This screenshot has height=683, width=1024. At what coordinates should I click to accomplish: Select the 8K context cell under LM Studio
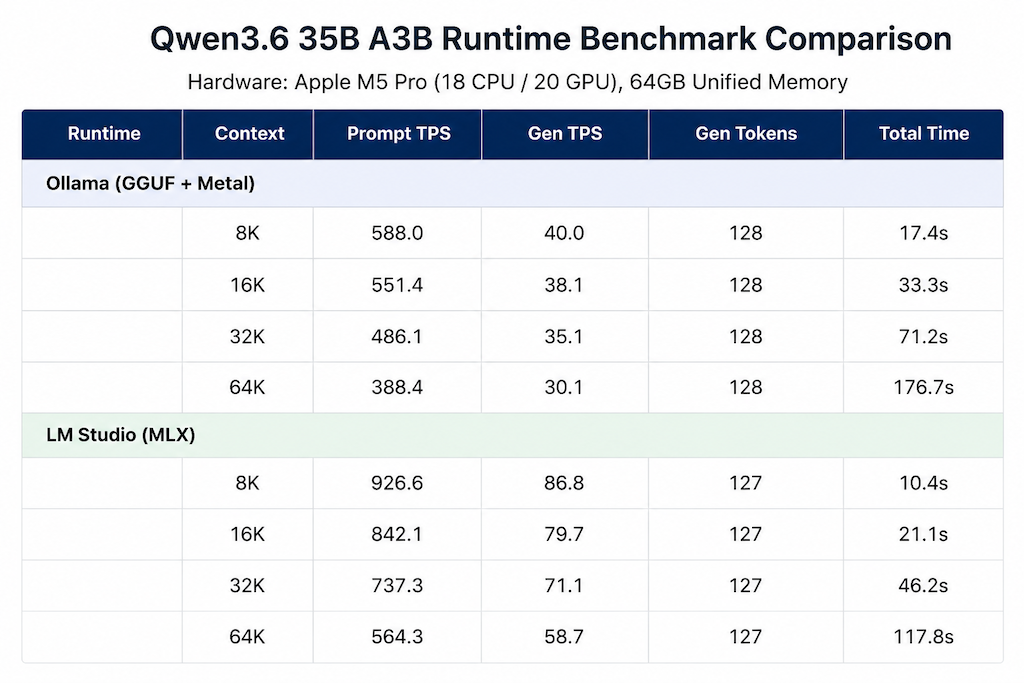[248, 483]
